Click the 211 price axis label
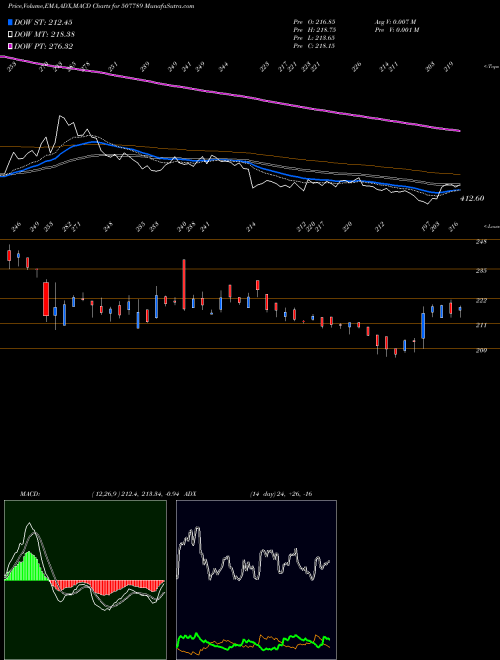Viewport: 500px width, 660px height. tap(481, 325)
